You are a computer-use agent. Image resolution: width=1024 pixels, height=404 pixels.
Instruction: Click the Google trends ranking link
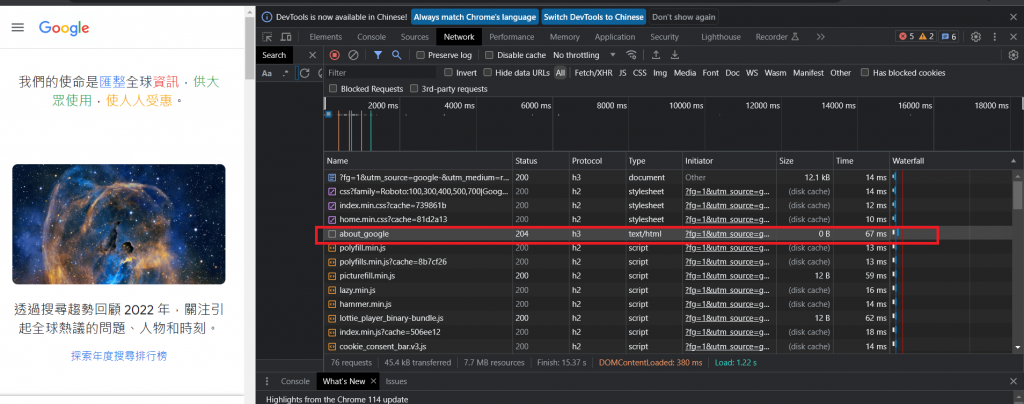pos(119,356)
